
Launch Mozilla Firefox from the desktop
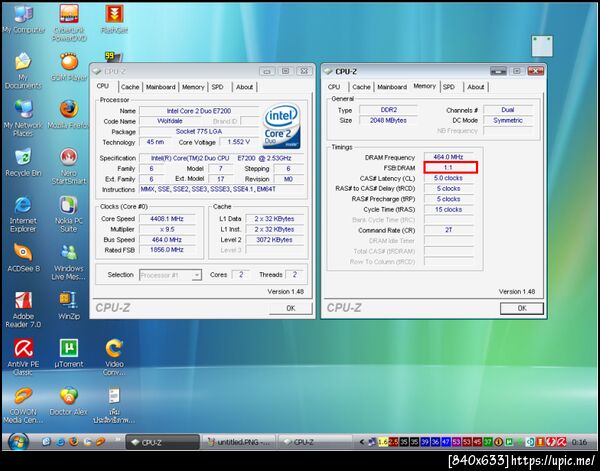pyautogui.click(x=69, y=114)
